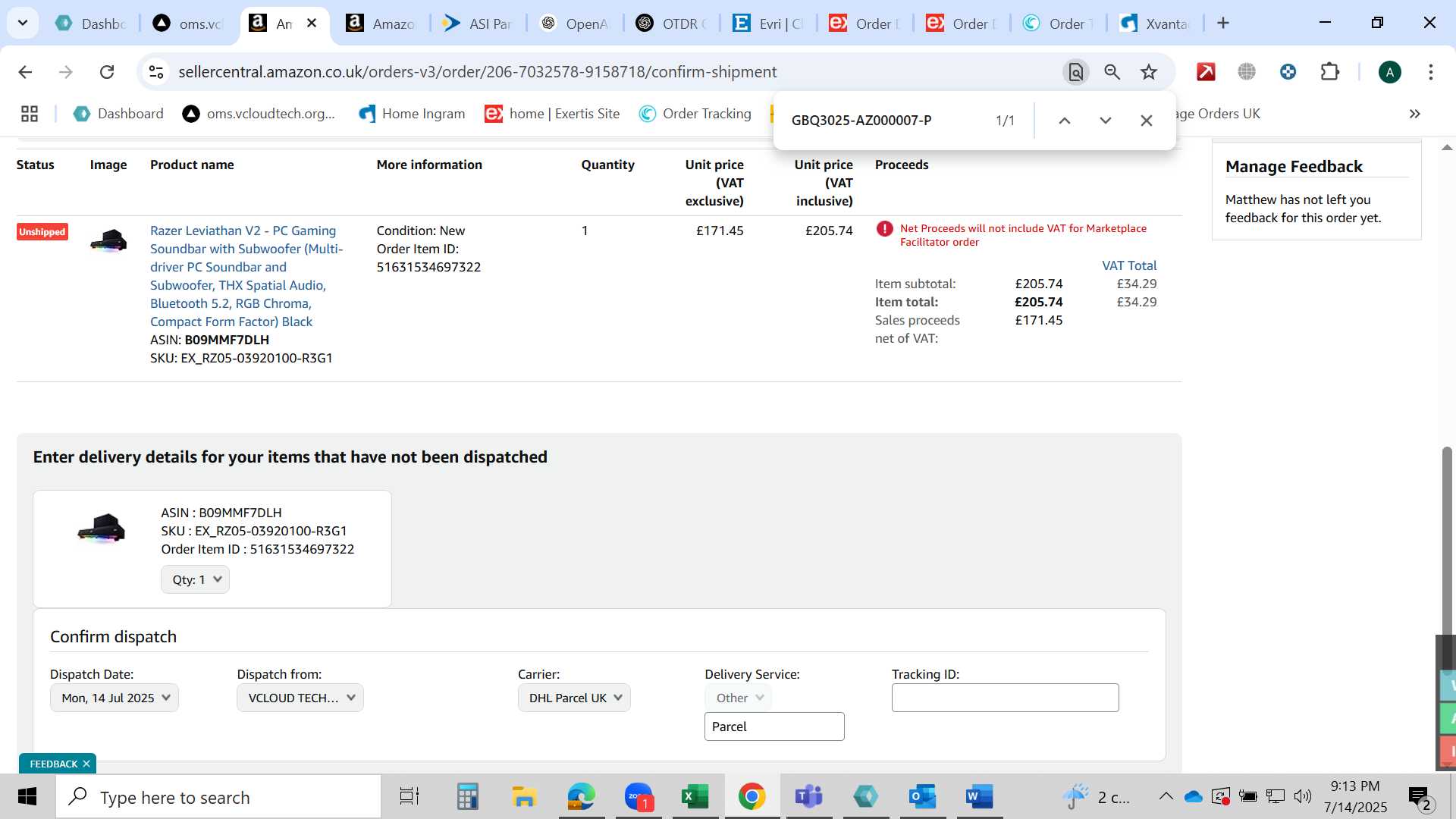
Task: Open the tab search dropdown arrow
Action: 23,23
